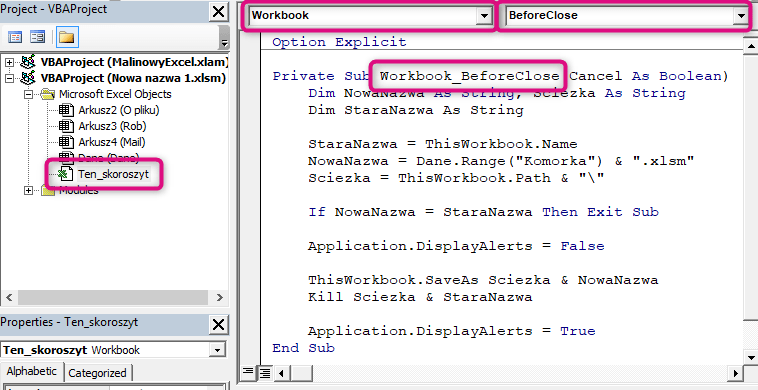
Task: Select Dane (Dane) sheet object
Action: (108, 158)
